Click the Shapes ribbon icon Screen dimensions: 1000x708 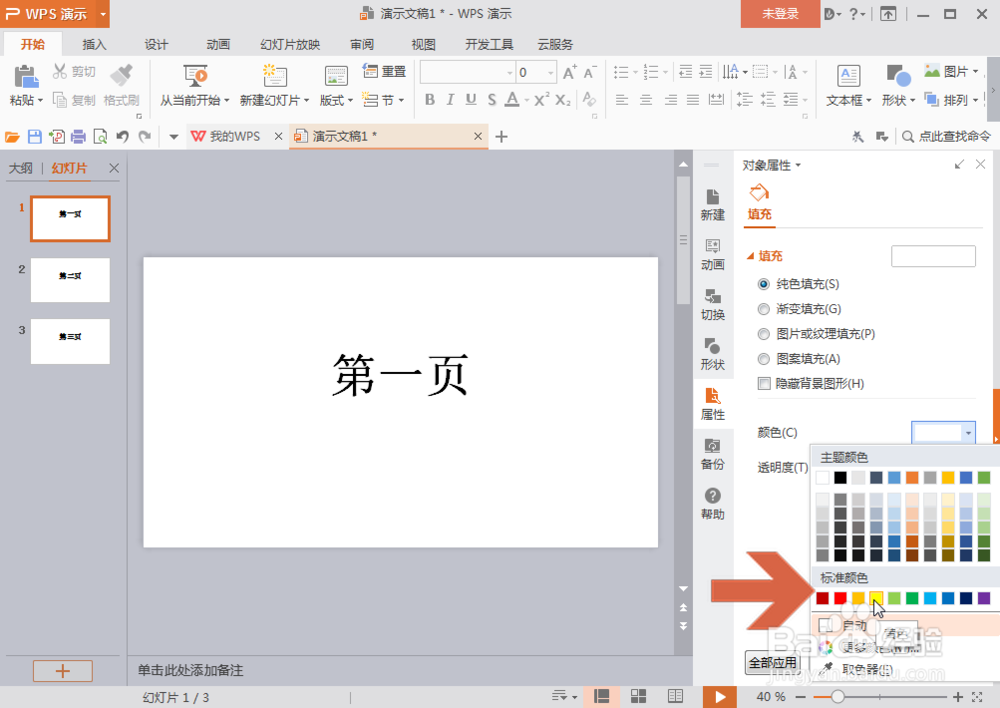pyautogui.click(x=898, y=76)
